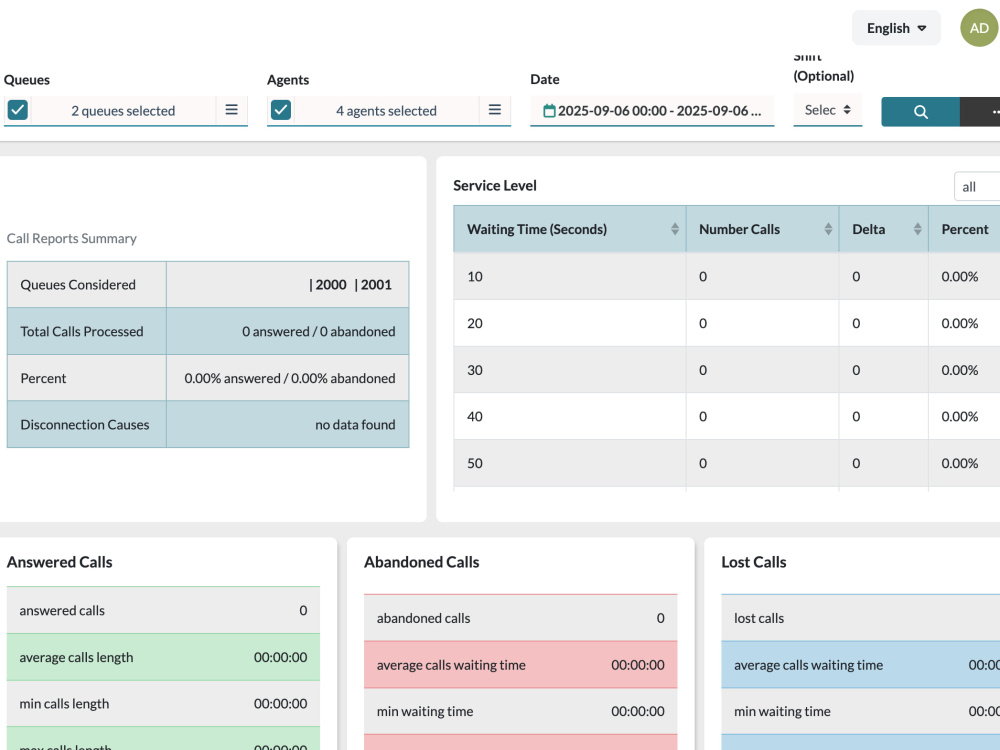Click 'min waiting time' in Lost Calls
This screenshot has width=1000, height=750.
click(x=860, y=711)
